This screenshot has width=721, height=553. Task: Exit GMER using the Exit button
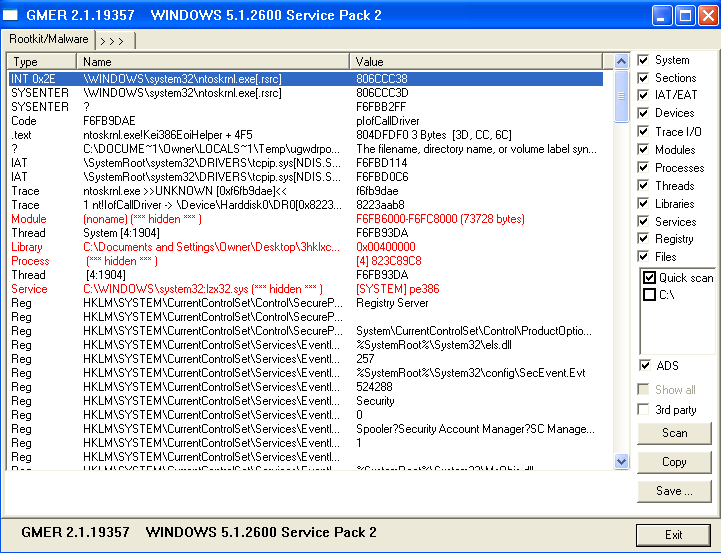tap(673, 535)
